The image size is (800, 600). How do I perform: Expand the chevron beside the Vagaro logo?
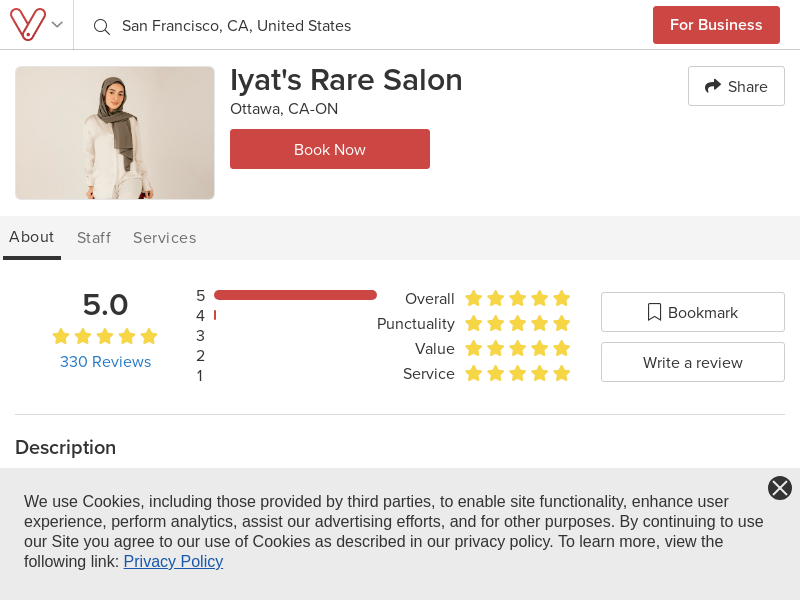[57, 24]
